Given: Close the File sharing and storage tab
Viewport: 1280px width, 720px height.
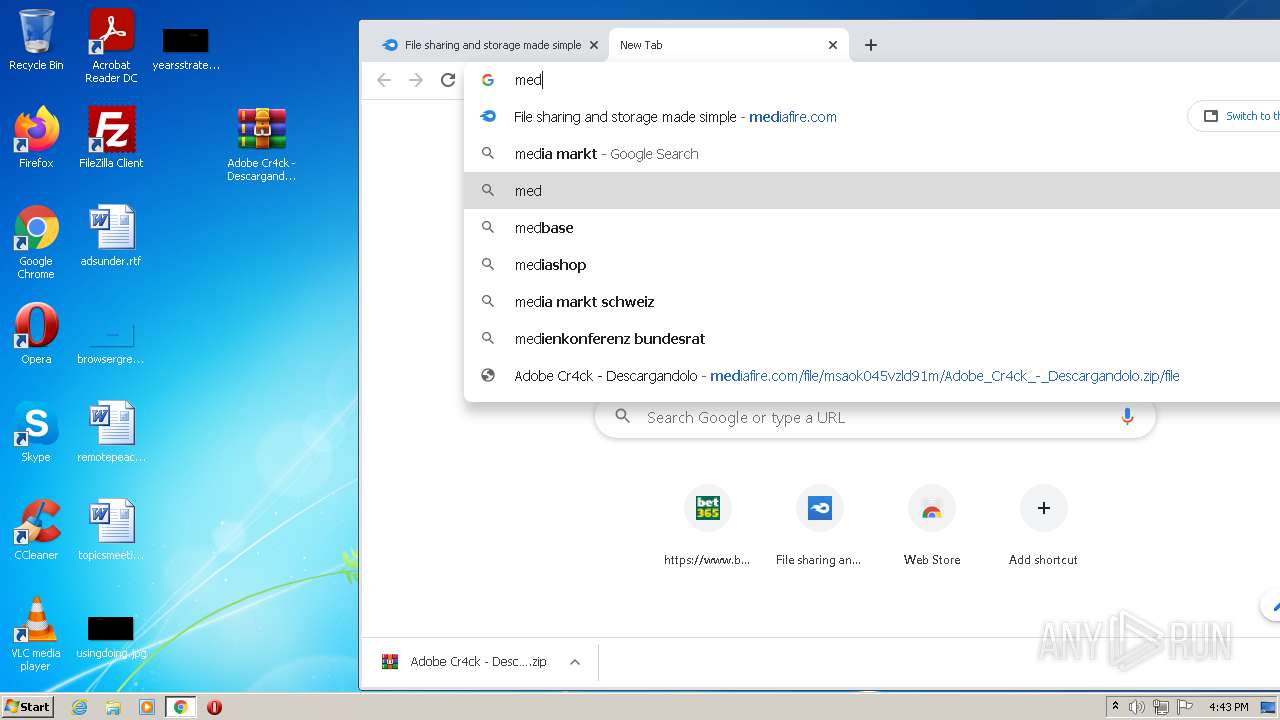Looking at the screenshot, I should (593, 45).
